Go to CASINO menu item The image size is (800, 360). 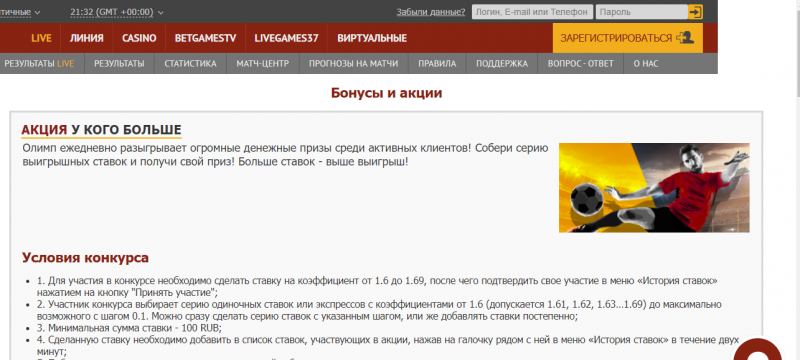139,38
